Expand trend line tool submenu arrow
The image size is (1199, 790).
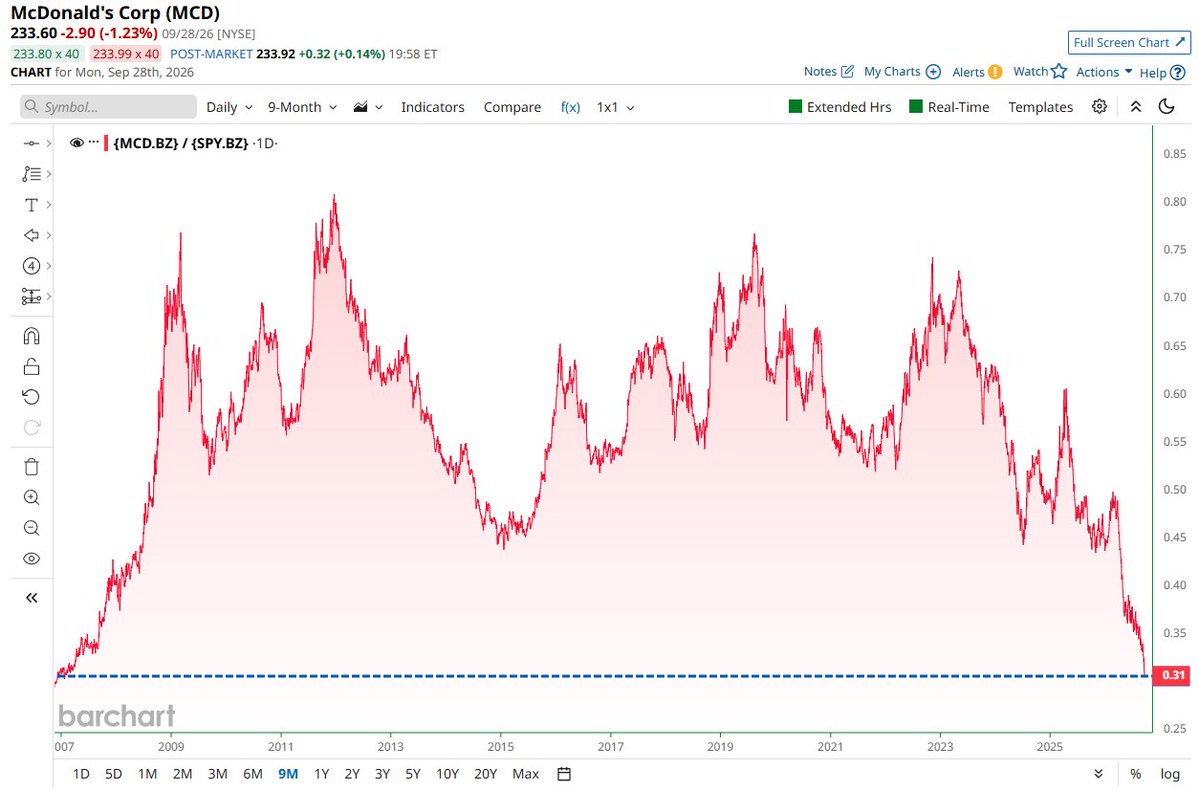pyautogui.click(x=48, y=144)
